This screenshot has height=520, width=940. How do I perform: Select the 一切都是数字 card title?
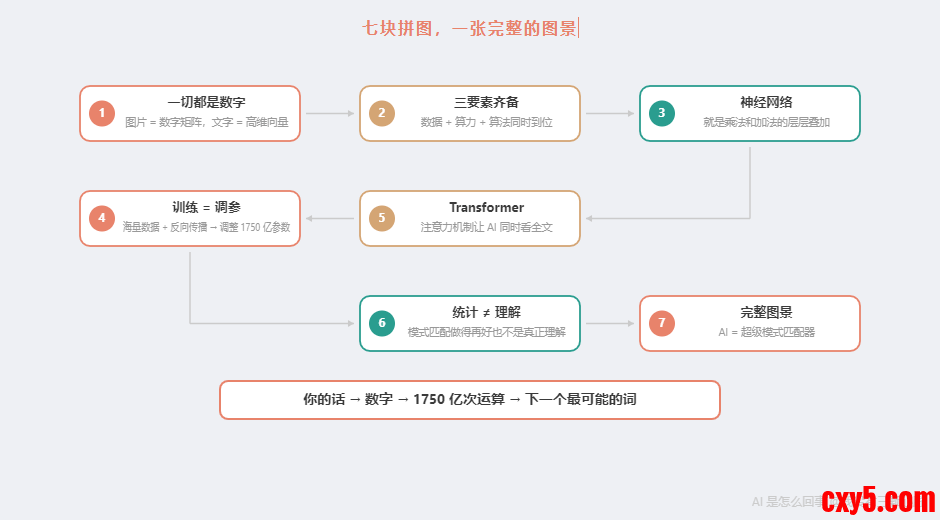pyautogui.click(x=206, y=102)
